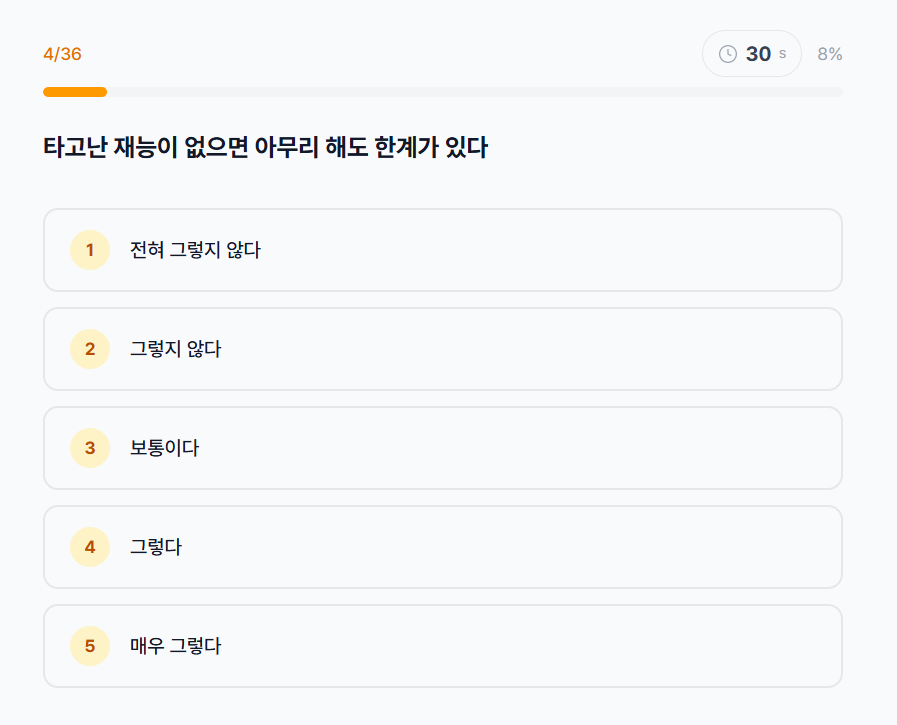
Task: Click the orange filled portion of progress bar
Action: pyautogui.click(x=74, y=92)
